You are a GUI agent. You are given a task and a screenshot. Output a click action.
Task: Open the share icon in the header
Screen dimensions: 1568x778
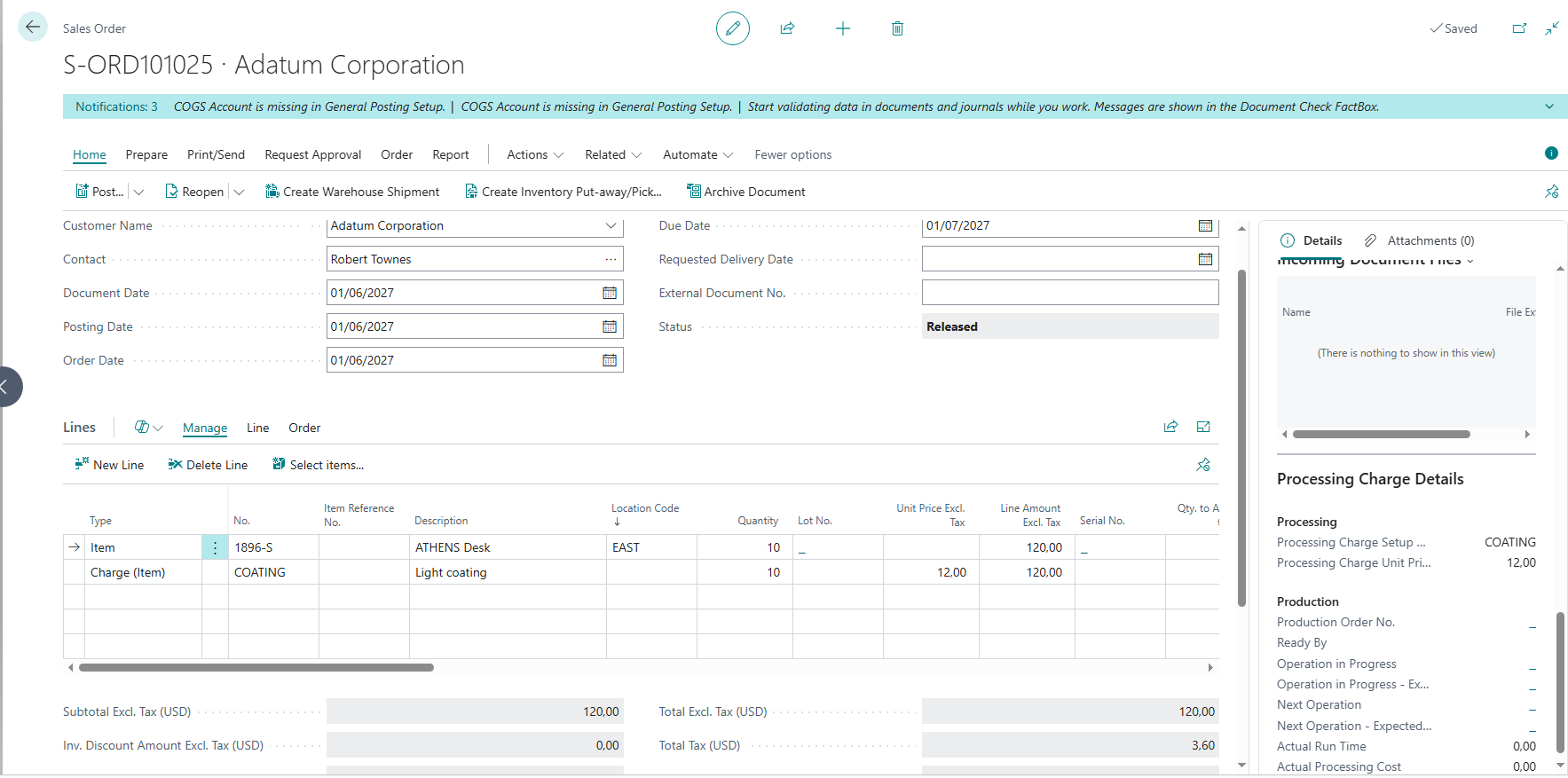(787, 28)
